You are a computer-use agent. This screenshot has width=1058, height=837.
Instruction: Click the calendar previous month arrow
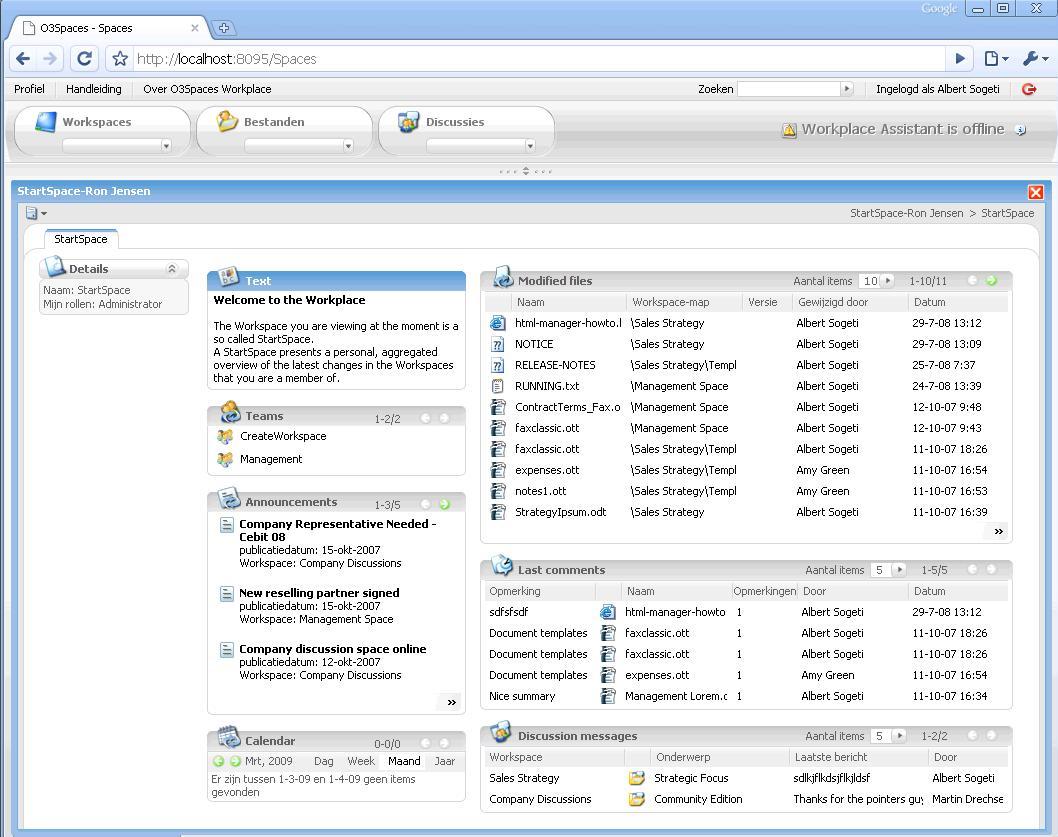click(218, 761)
